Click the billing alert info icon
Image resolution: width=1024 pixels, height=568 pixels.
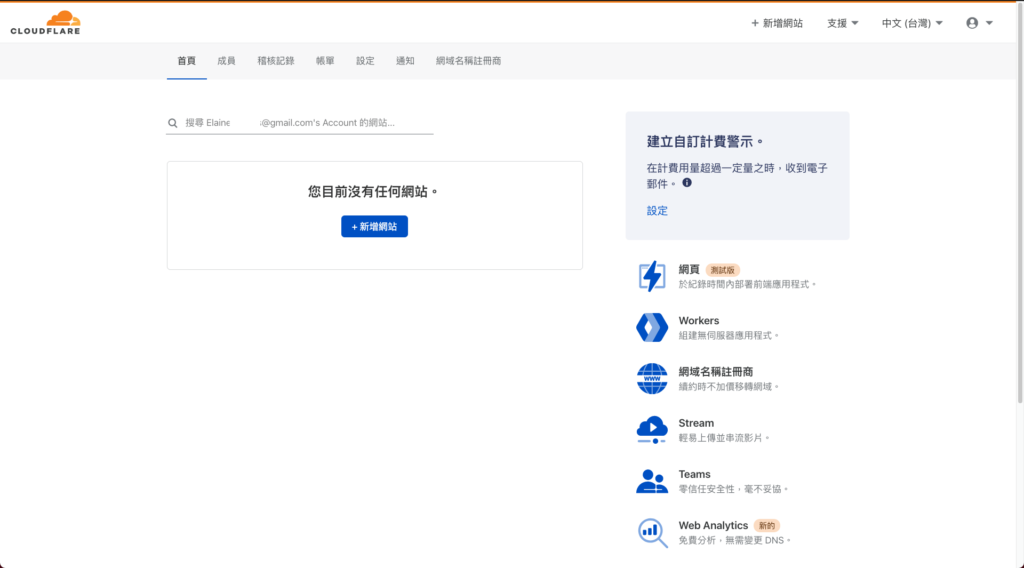687,183
